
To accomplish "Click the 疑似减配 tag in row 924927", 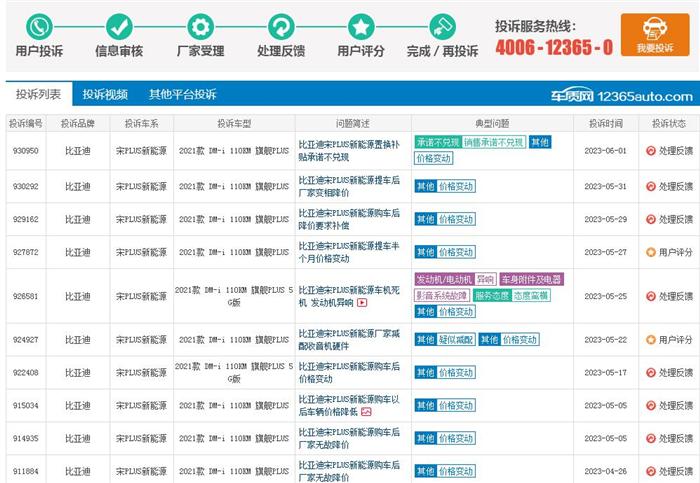I will (x=456, y=340).
